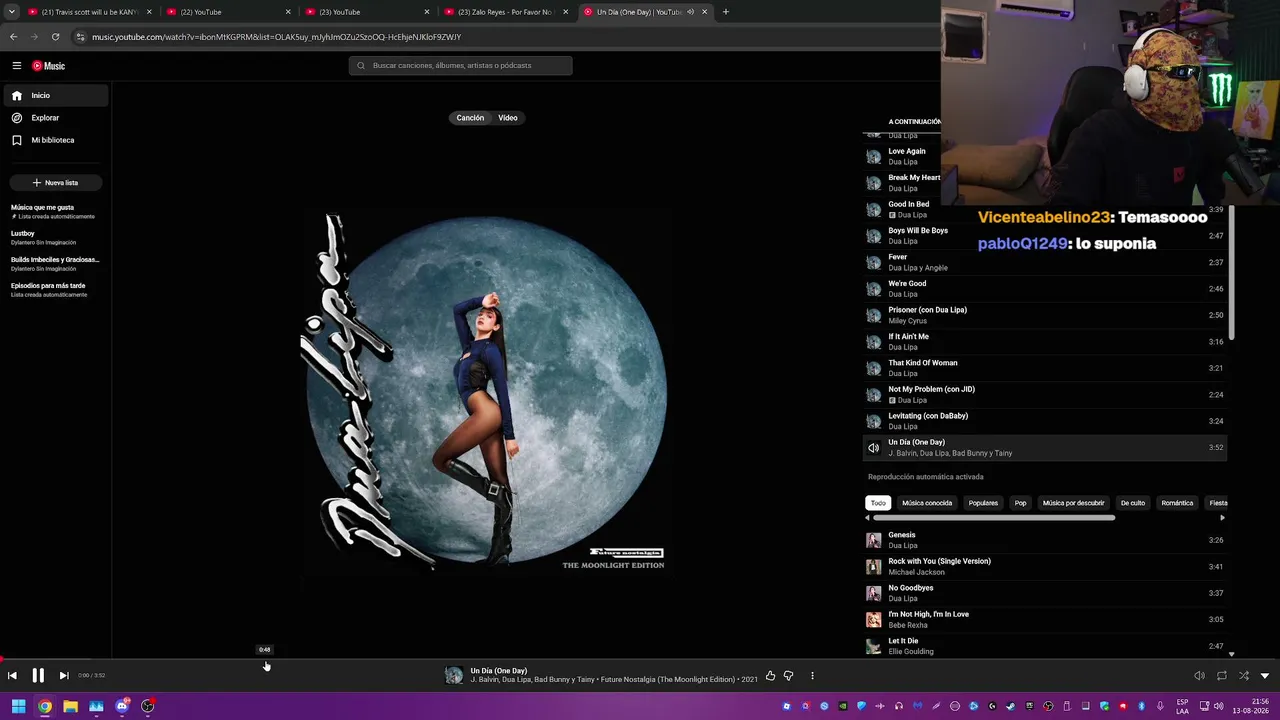Open Mi biblioteca

point(56,140)
